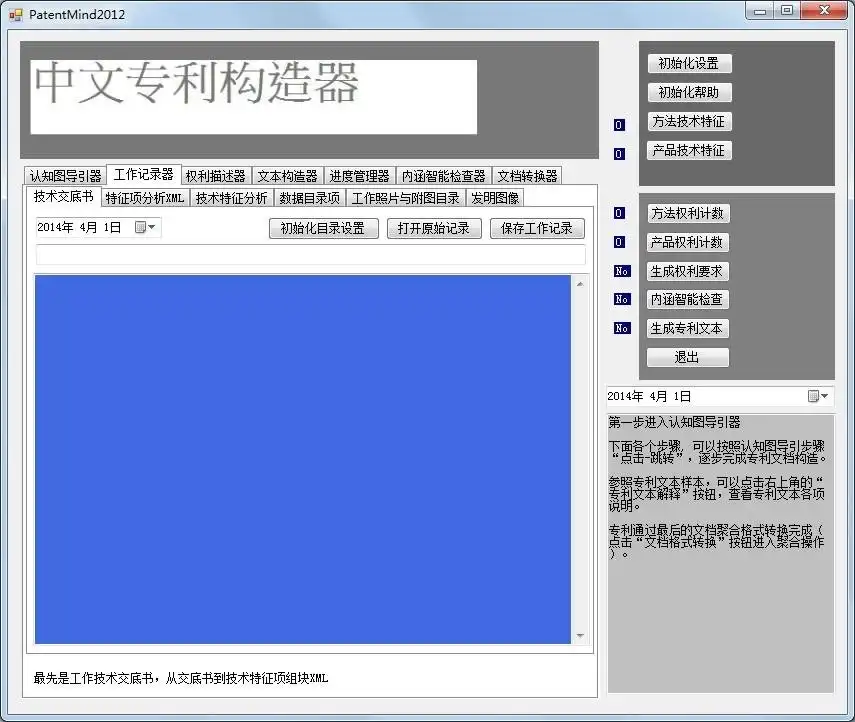Go to 文本构造器 tab
Screen dimensions: 855x722
pos(287,176)
